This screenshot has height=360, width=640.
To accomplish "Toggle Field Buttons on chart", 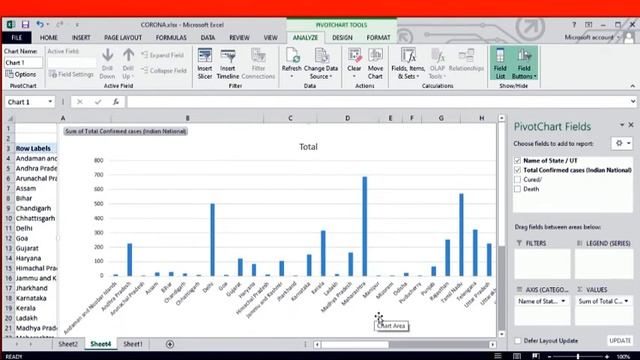I will (524, 64).
